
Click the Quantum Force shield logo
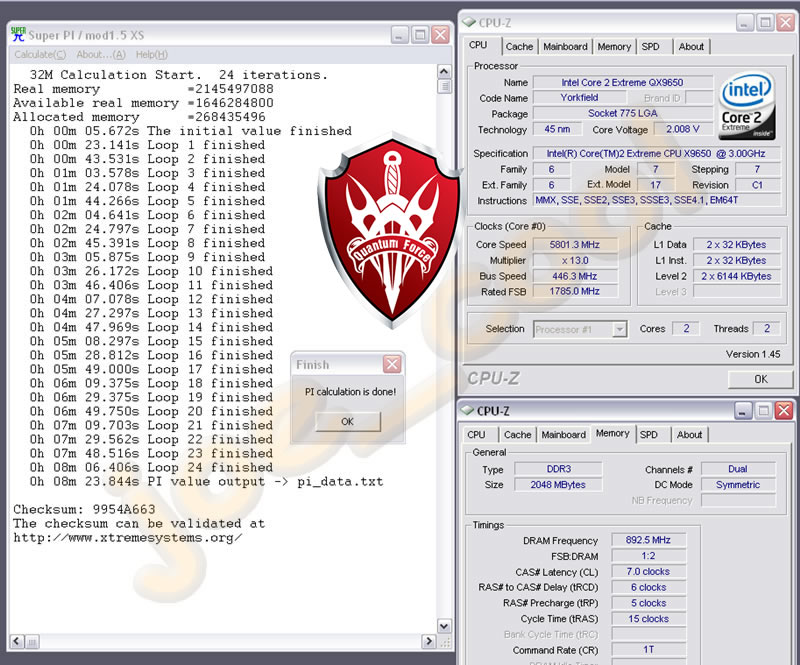coord(390,230)
